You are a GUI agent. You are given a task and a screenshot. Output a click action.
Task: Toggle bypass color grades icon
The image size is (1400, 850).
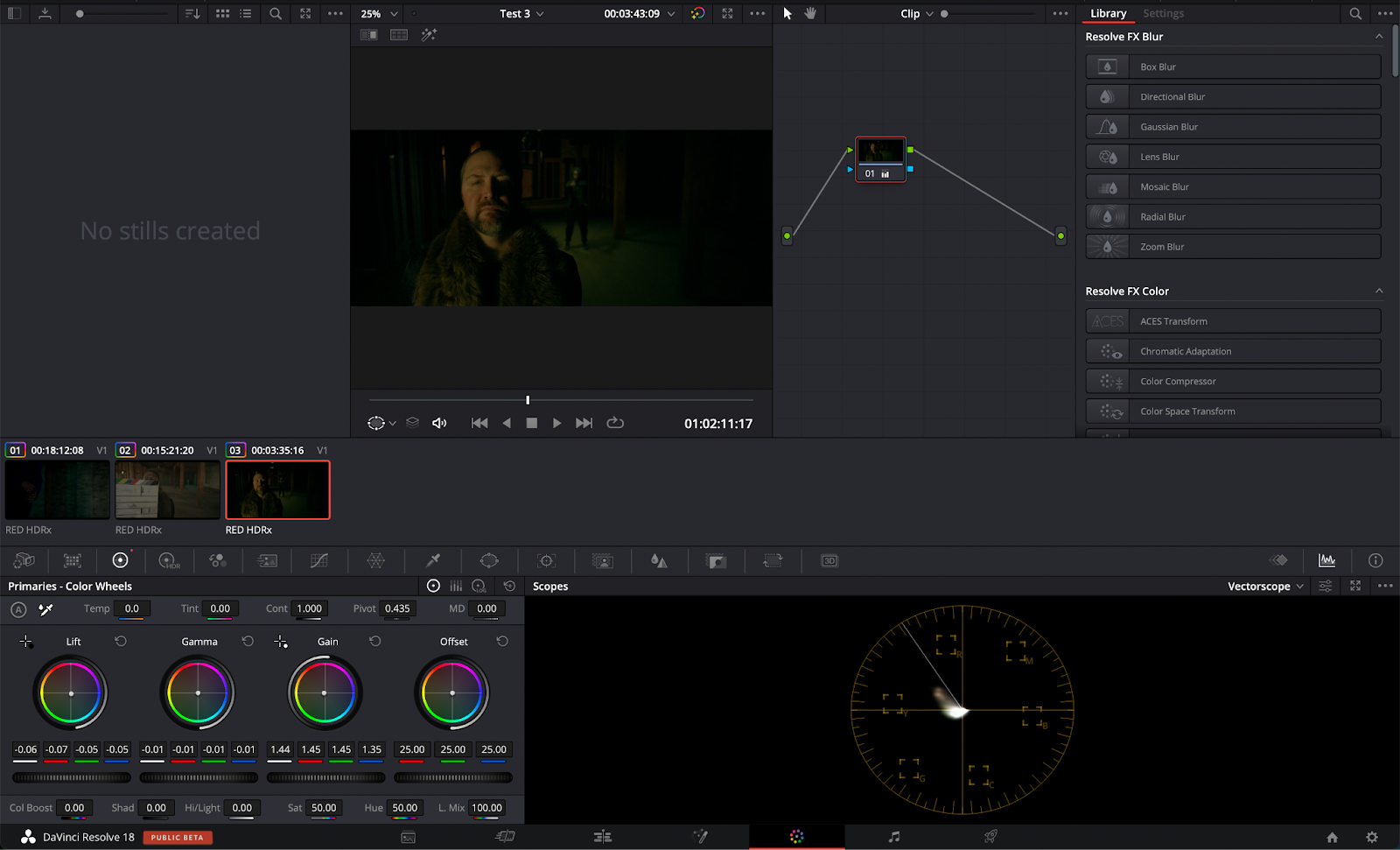(x=697, y=13)
